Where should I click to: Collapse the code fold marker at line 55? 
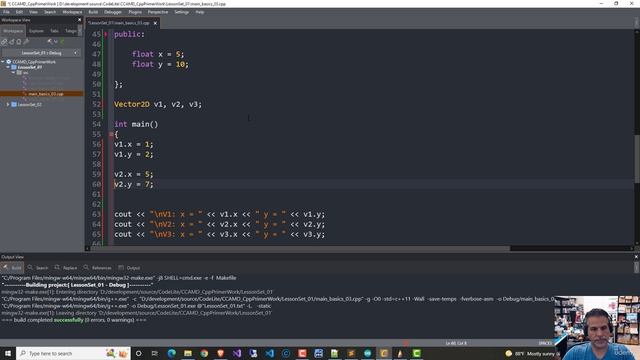pos(111,134)
